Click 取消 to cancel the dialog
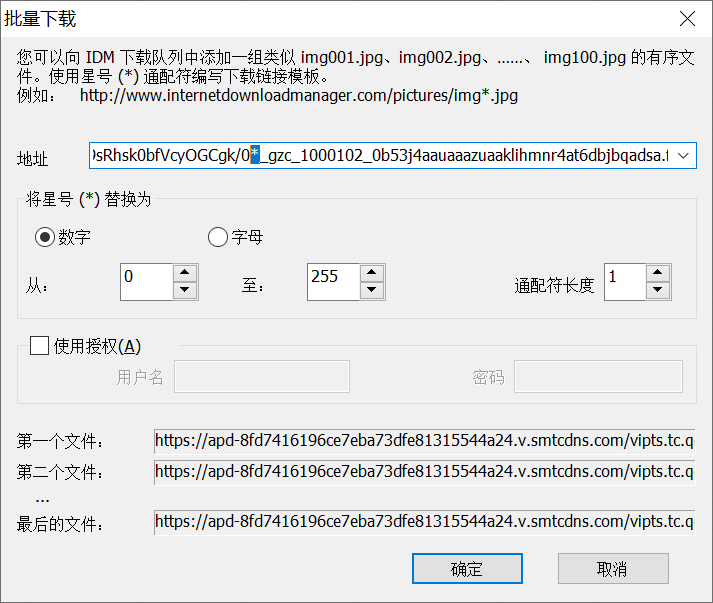This screenshot has width=713, height=603. 612,569
